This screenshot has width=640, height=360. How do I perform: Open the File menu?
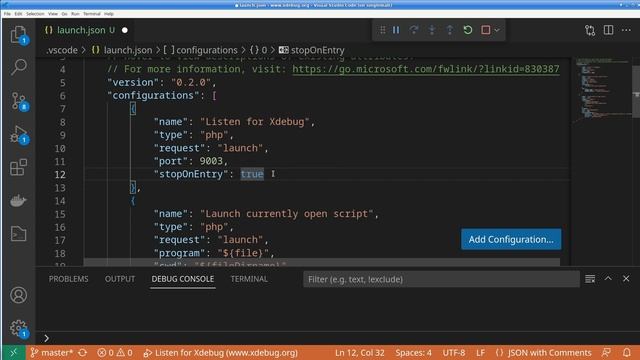click(7, 14)
